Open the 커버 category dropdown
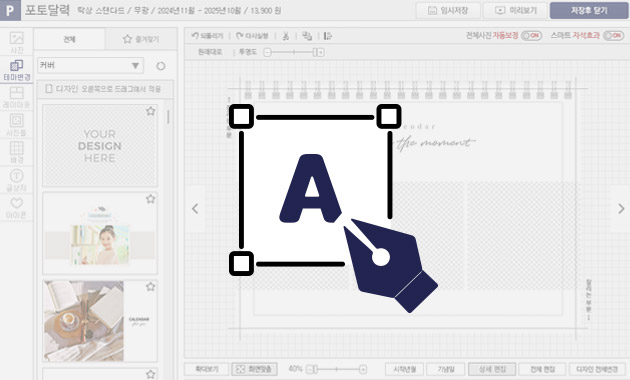This screenshot has height=380, width=630. tap(90, 65)
